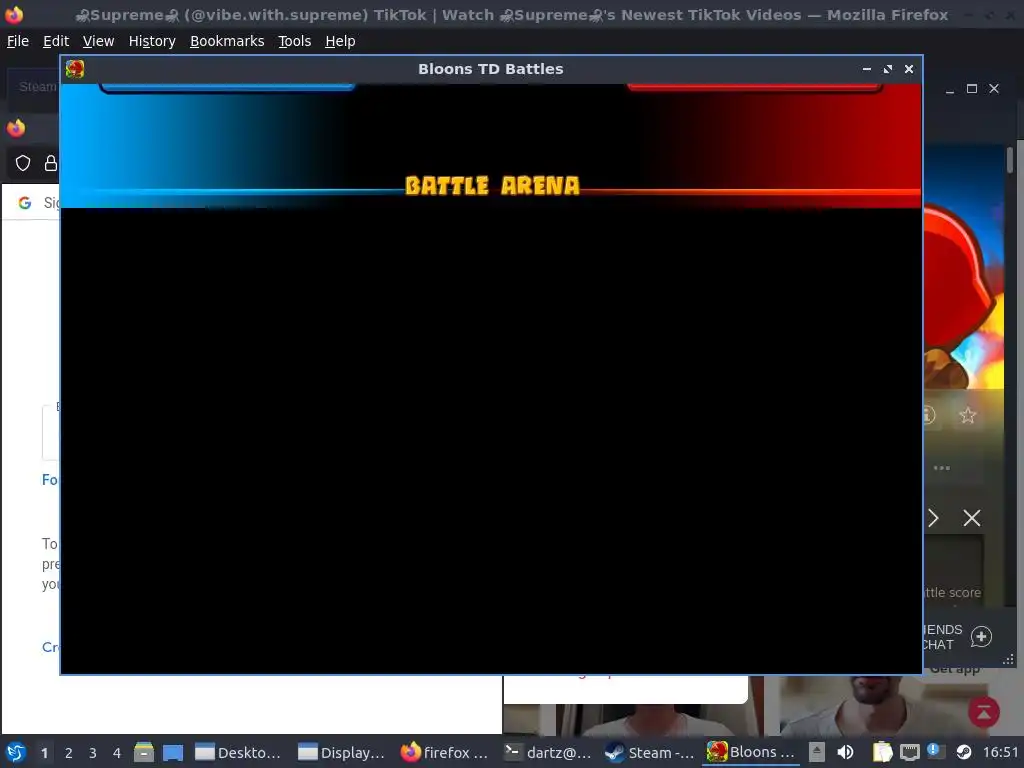Open Steam Friends & Chat plus icon
1024x768 pixels.
click(x=981, y=637)
